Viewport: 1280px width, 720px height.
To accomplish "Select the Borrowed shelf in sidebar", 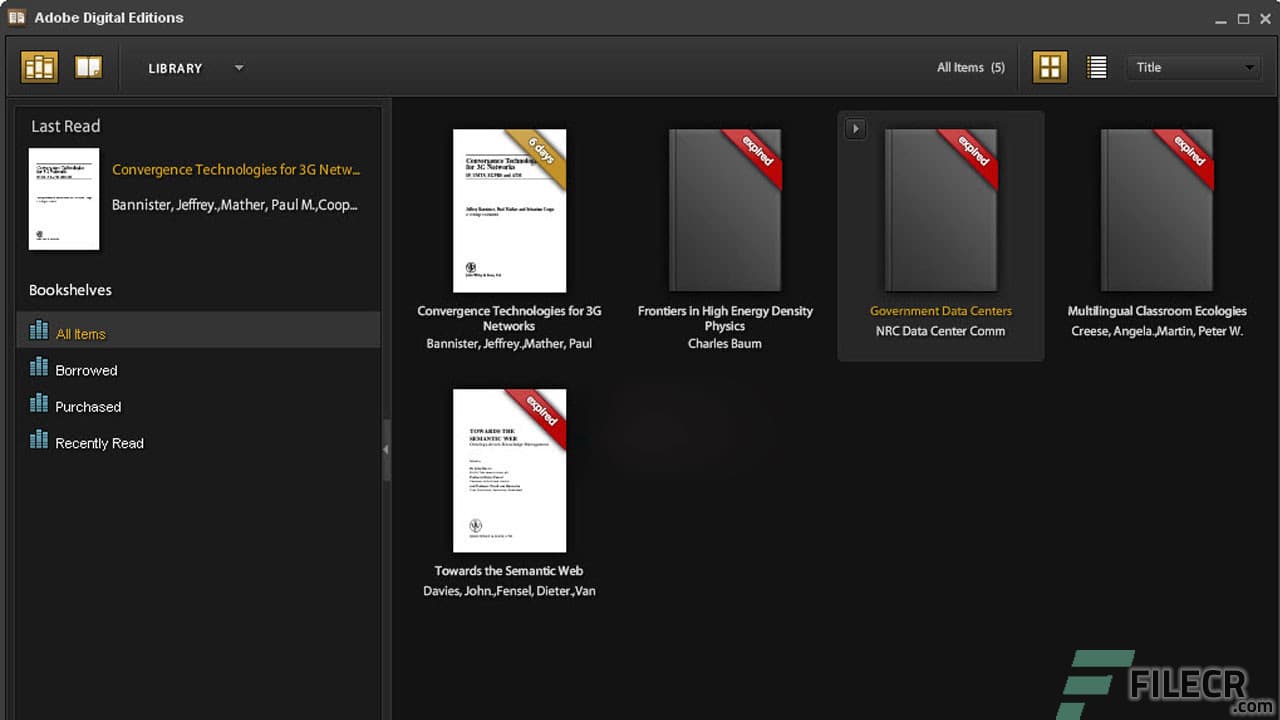I will [x=86, y=369].
